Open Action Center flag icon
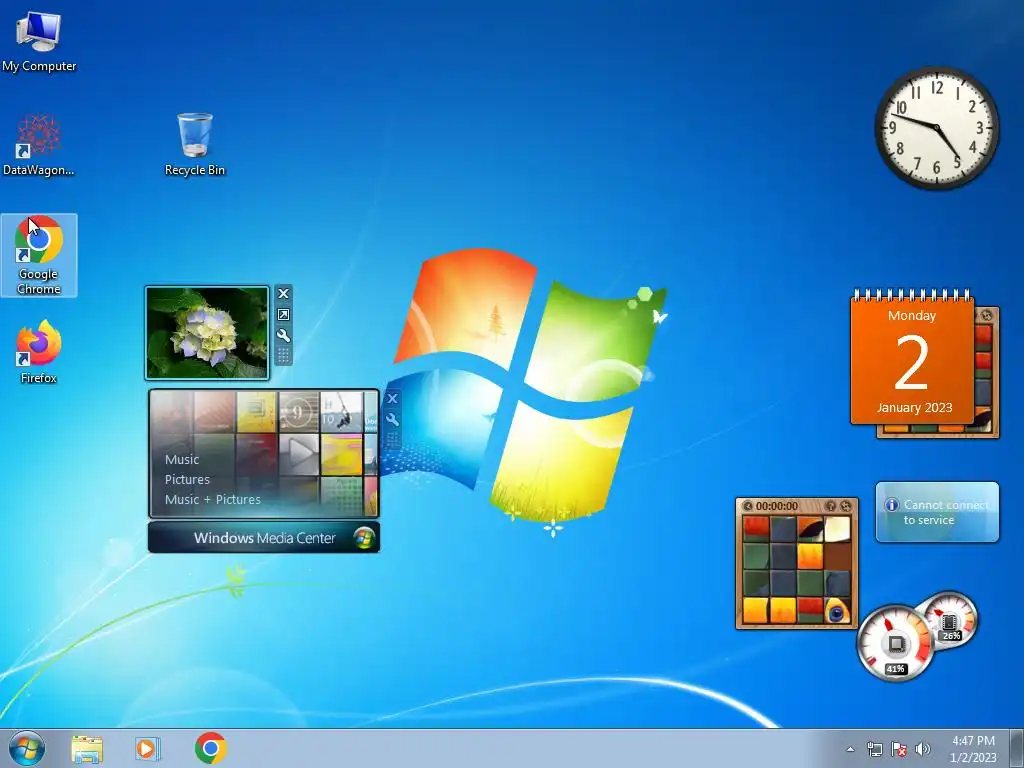 click(899, 749)
